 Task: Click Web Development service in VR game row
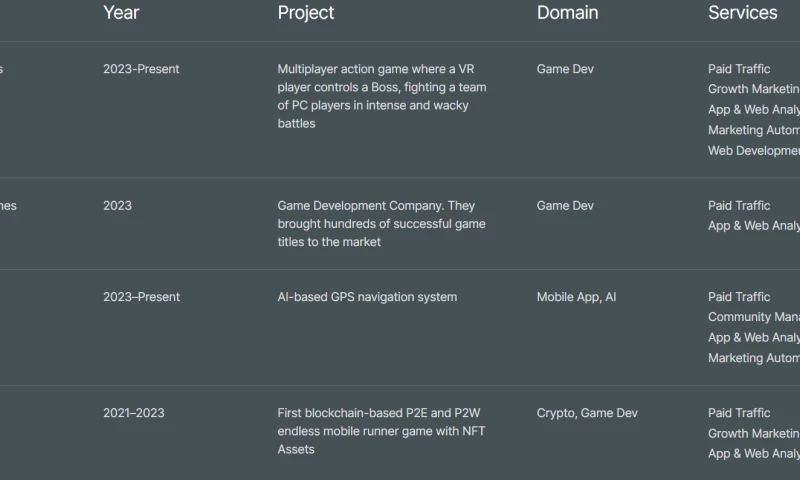pyautogui.click(x=754, y=151)
